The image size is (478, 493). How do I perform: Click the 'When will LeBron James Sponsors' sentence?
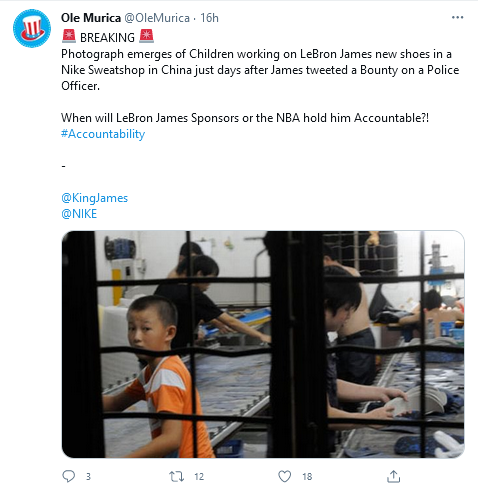tap(245, 118)
